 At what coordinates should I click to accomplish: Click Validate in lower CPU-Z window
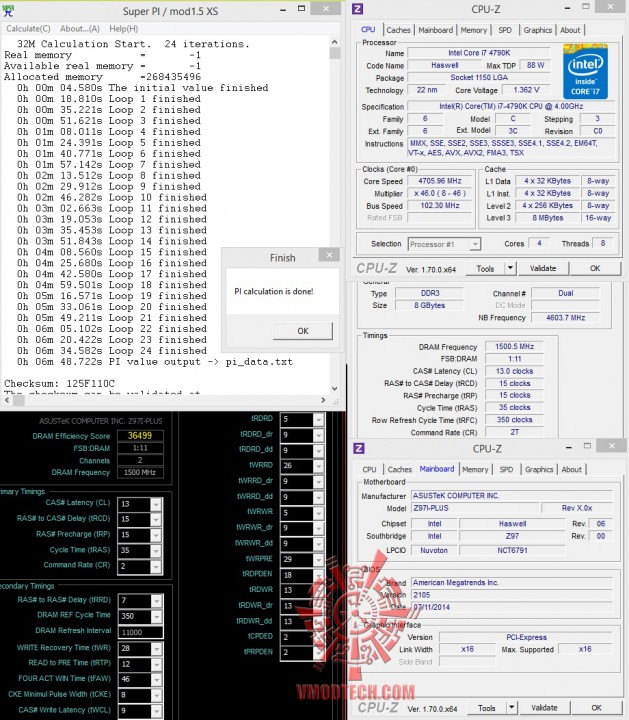click(544, 708)
